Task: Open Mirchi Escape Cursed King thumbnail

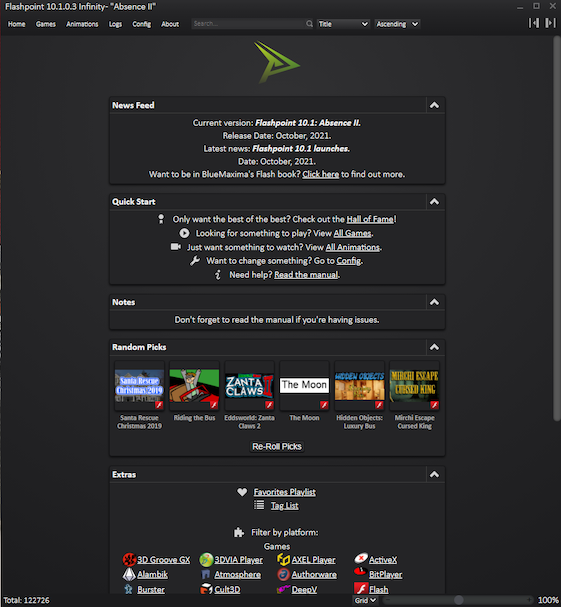Action: [x=414, y=386]
